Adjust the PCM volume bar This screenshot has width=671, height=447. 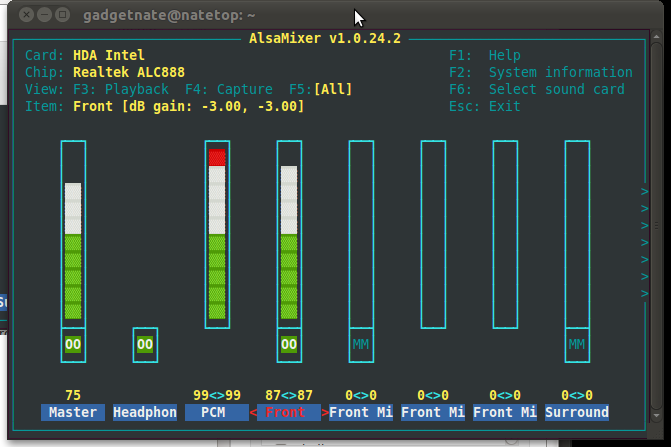[217, 234]
